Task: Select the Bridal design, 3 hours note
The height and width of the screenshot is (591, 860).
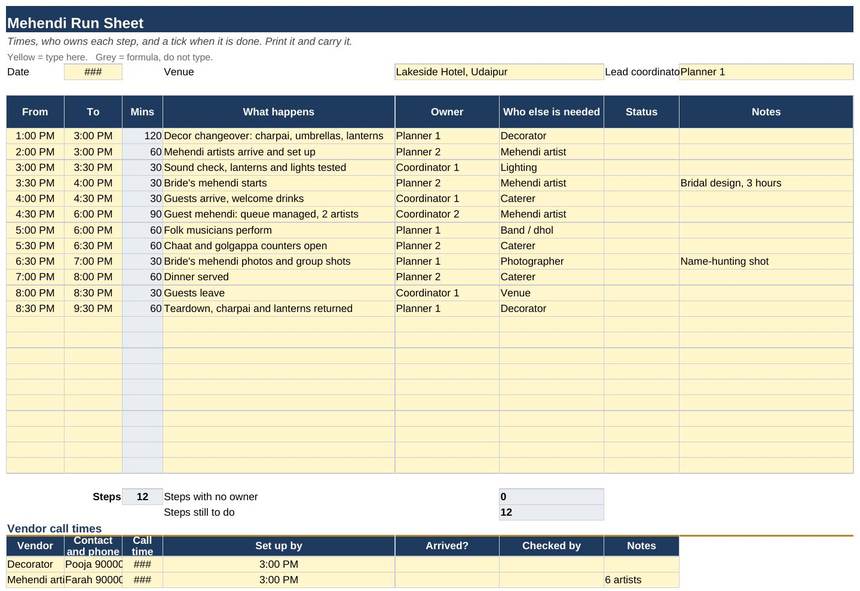Action: pyautogui.click(x=766, y=183)
